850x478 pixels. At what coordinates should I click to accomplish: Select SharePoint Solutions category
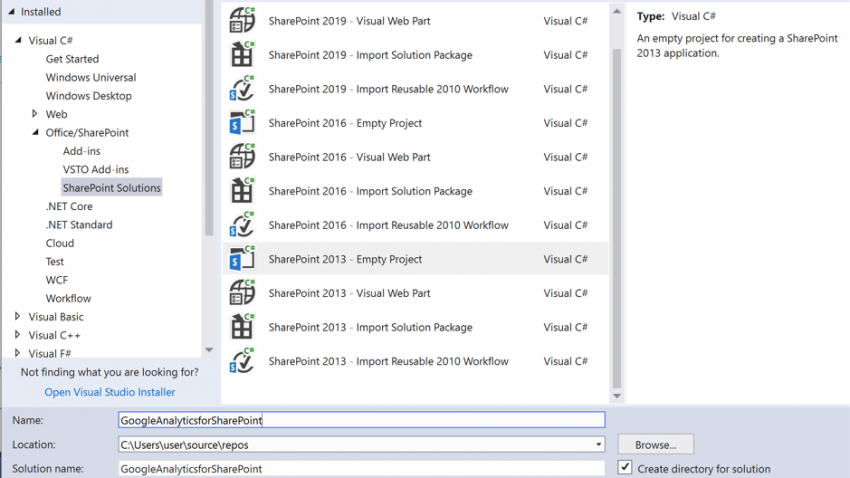(112, 188)
